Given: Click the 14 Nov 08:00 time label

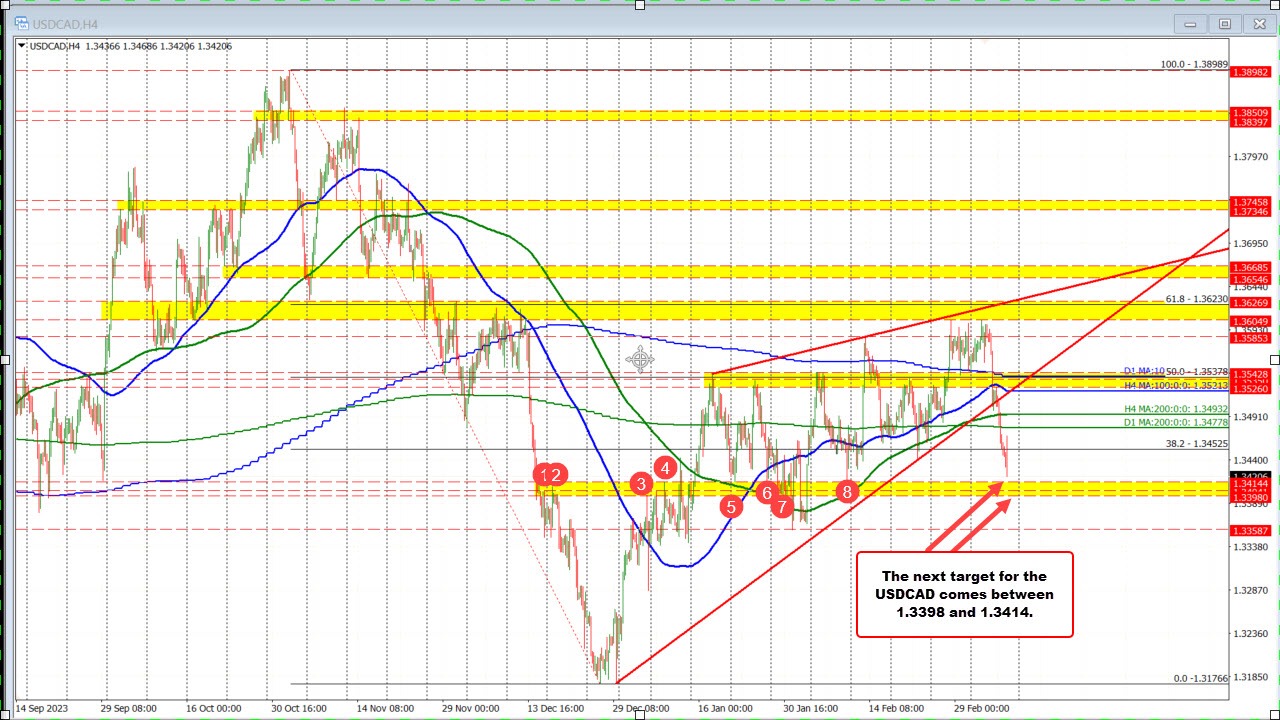Looking at the screenshot, I should 385,706.
